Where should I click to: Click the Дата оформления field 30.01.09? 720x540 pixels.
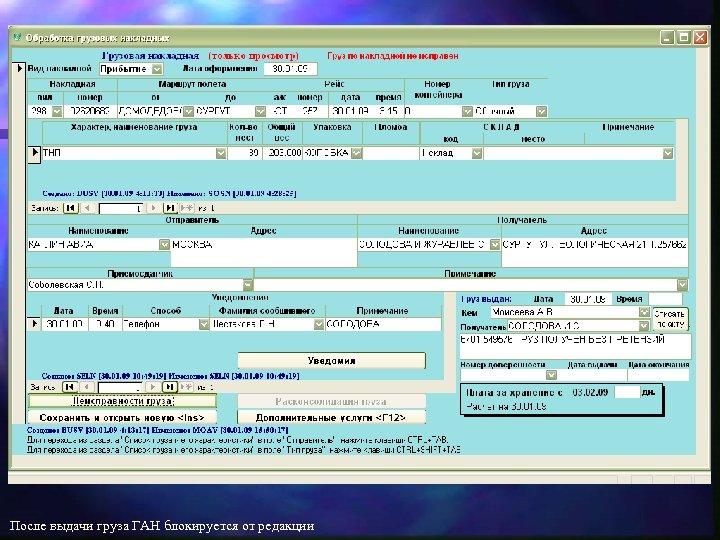pyautogui.click(x=290, y=69)
